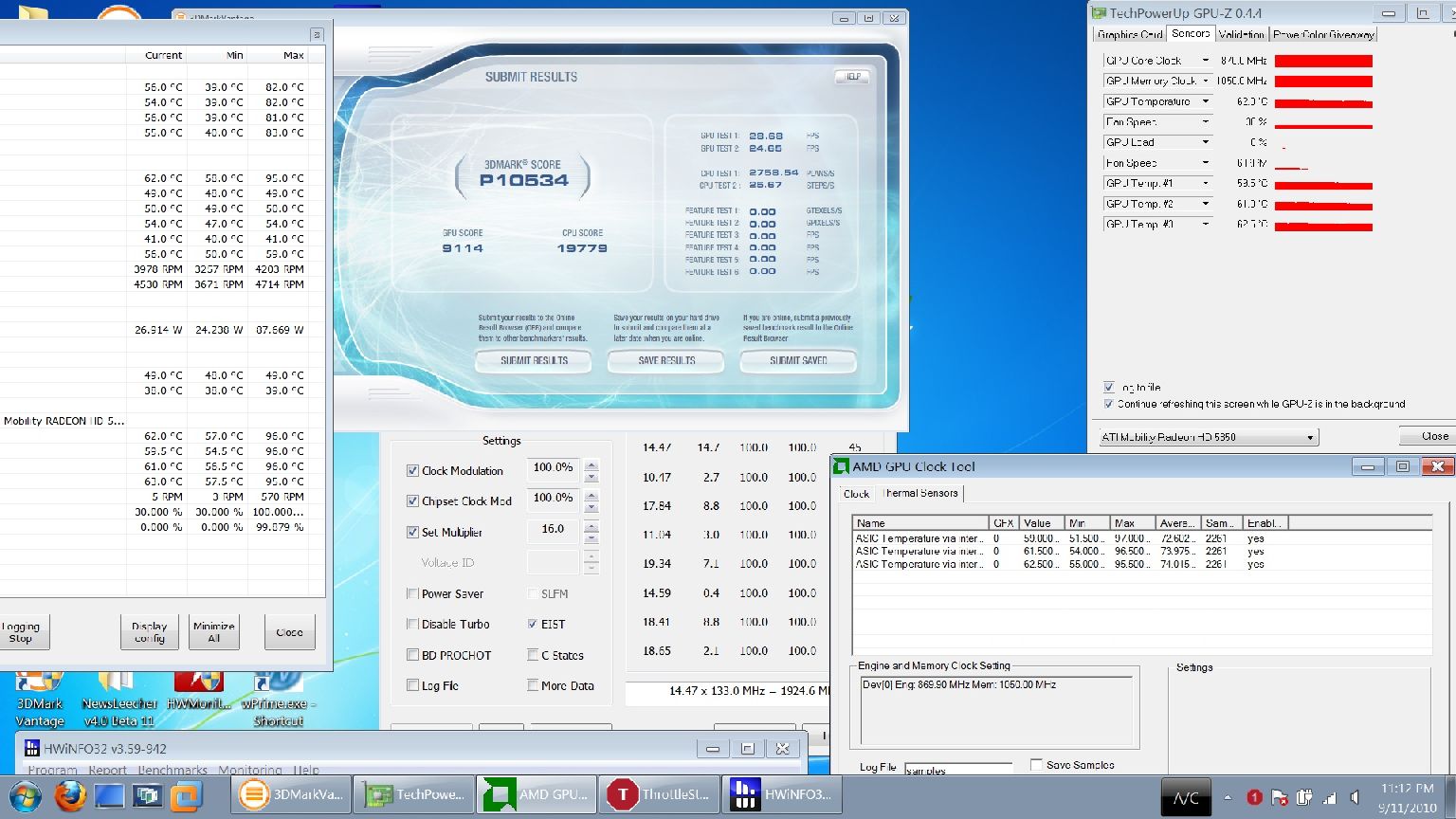
Task: Increase Clock Modulation percentage stepper
Action: [591, 464]
